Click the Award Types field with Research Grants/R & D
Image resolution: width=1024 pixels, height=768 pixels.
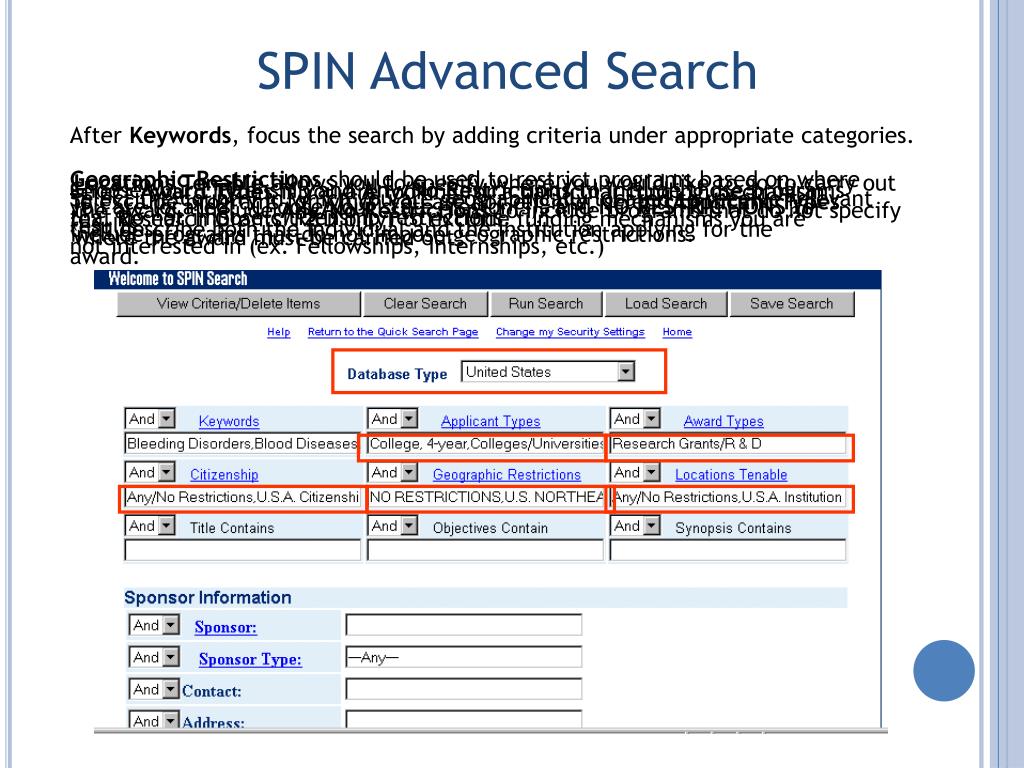click(x=728, y=445)
